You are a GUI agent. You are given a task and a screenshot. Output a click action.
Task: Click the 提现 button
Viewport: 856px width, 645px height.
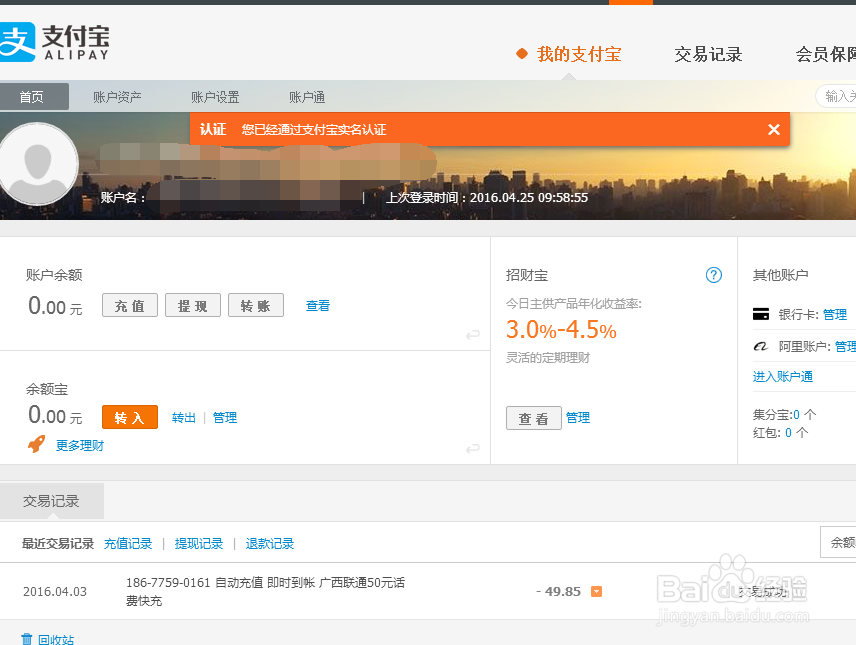(193, 305)
